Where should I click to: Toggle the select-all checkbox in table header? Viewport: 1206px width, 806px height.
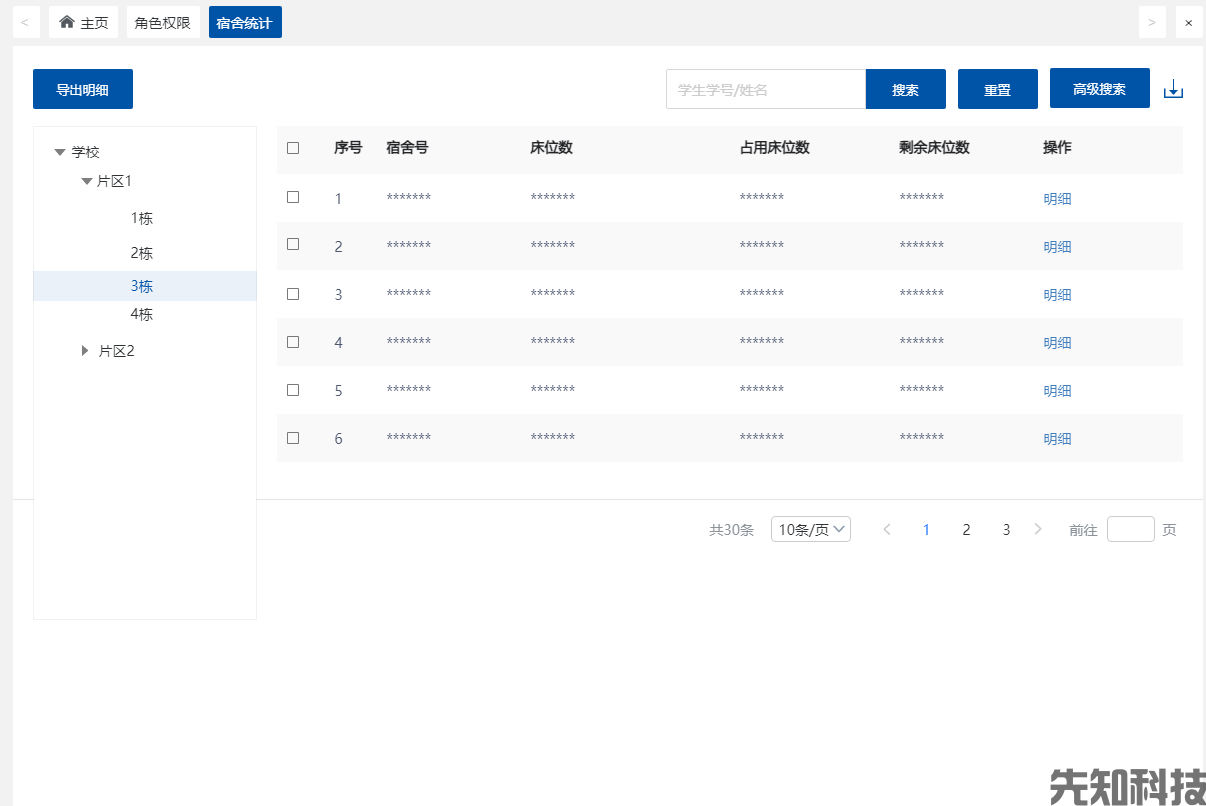click(x=293, y=148)
